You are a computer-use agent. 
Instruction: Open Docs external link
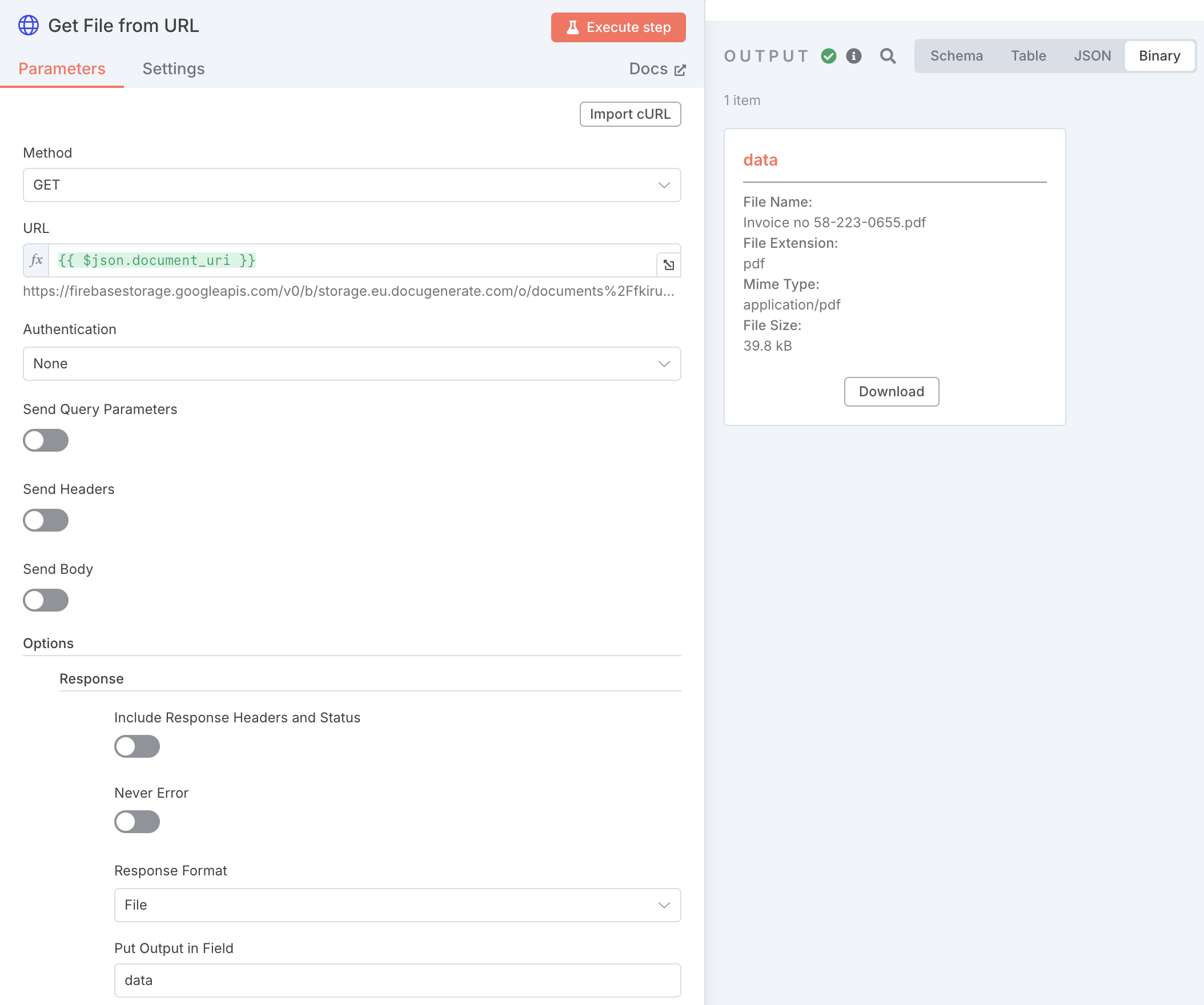[657, 69]
